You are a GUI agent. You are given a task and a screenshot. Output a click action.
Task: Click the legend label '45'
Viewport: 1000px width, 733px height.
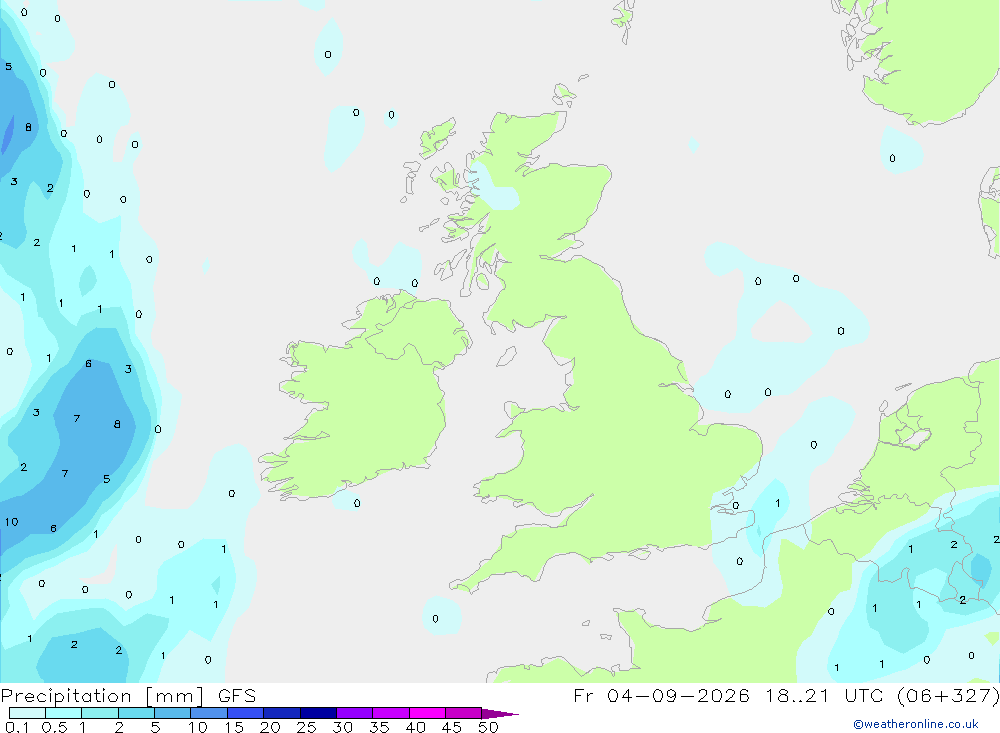[x=452, y=727]
